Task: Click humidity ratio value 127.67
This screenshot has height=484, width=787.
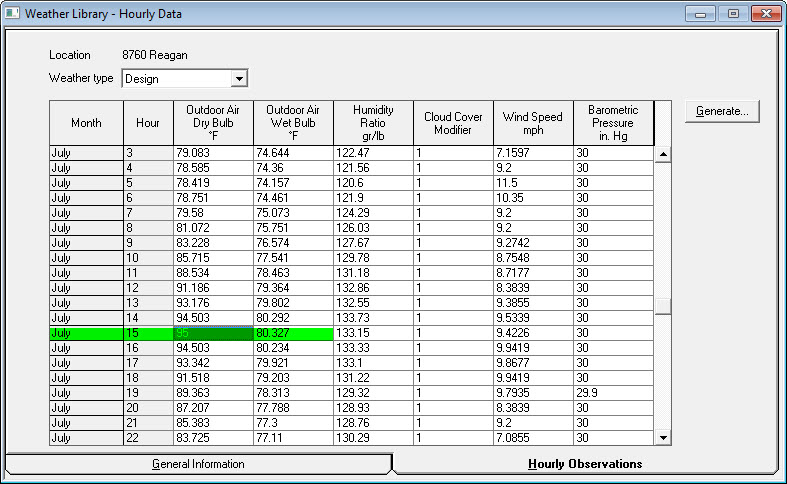Action: tap(373, 243)
